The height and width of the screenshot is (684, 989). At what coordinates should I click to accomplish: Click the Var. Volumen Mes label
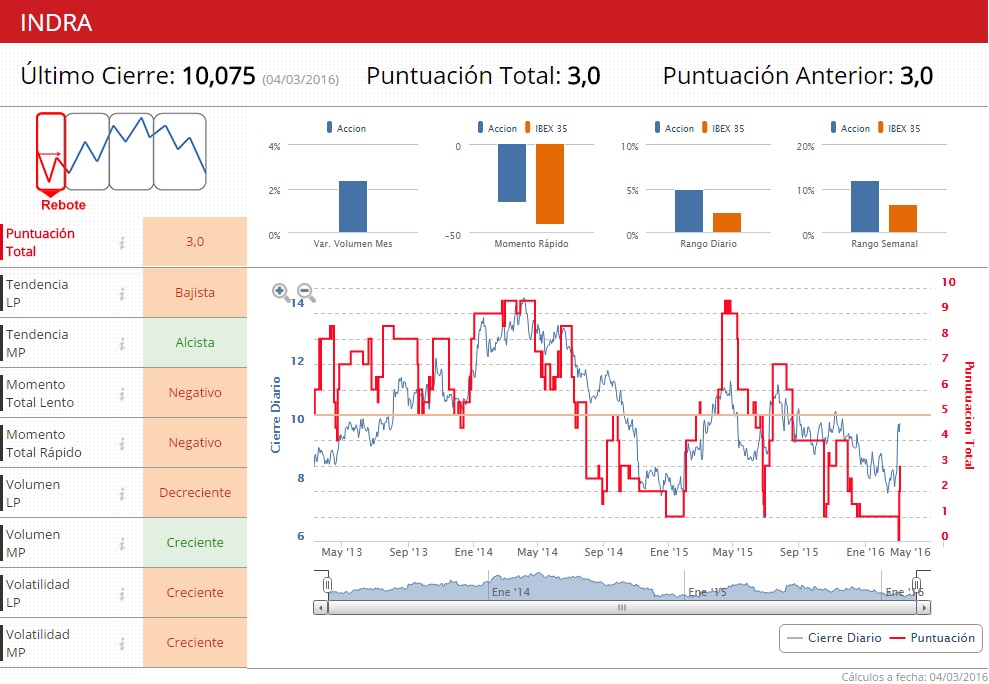pyautogui.click(x=353, y=244)
